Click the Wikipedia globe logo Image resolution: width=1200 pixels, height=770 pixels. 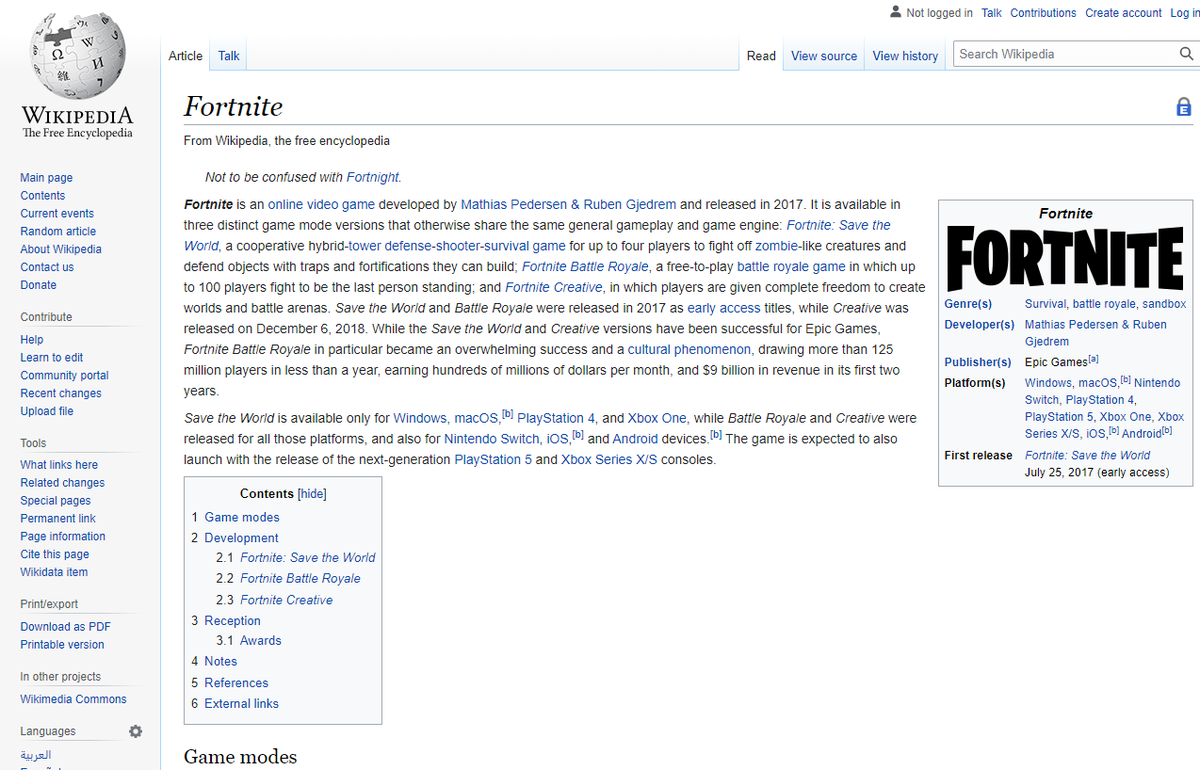coord(77,55)
